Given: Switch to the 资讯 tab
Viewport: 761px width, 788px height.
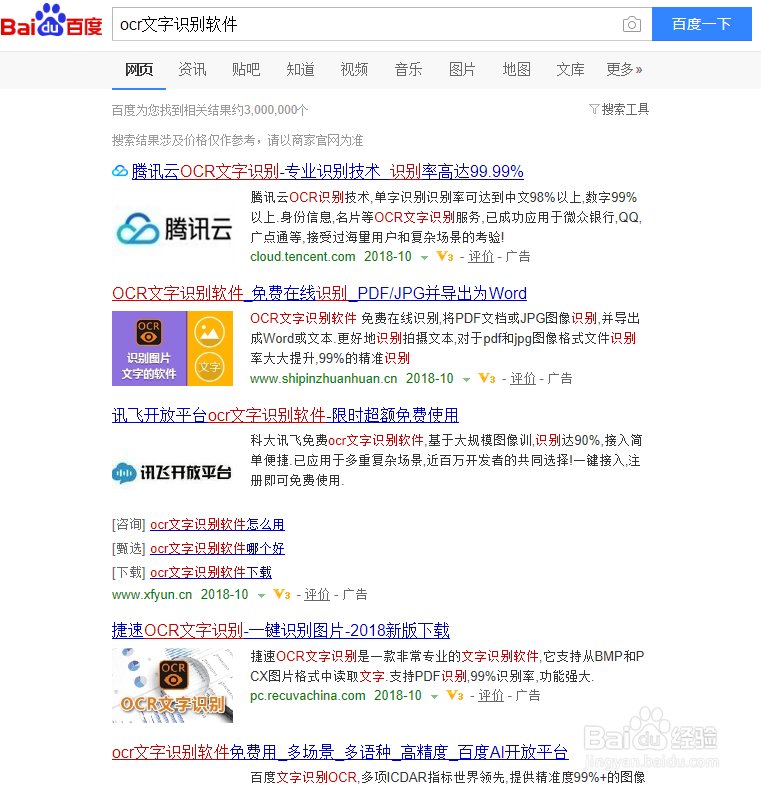Looking at the screenshot, I should 193,69.
